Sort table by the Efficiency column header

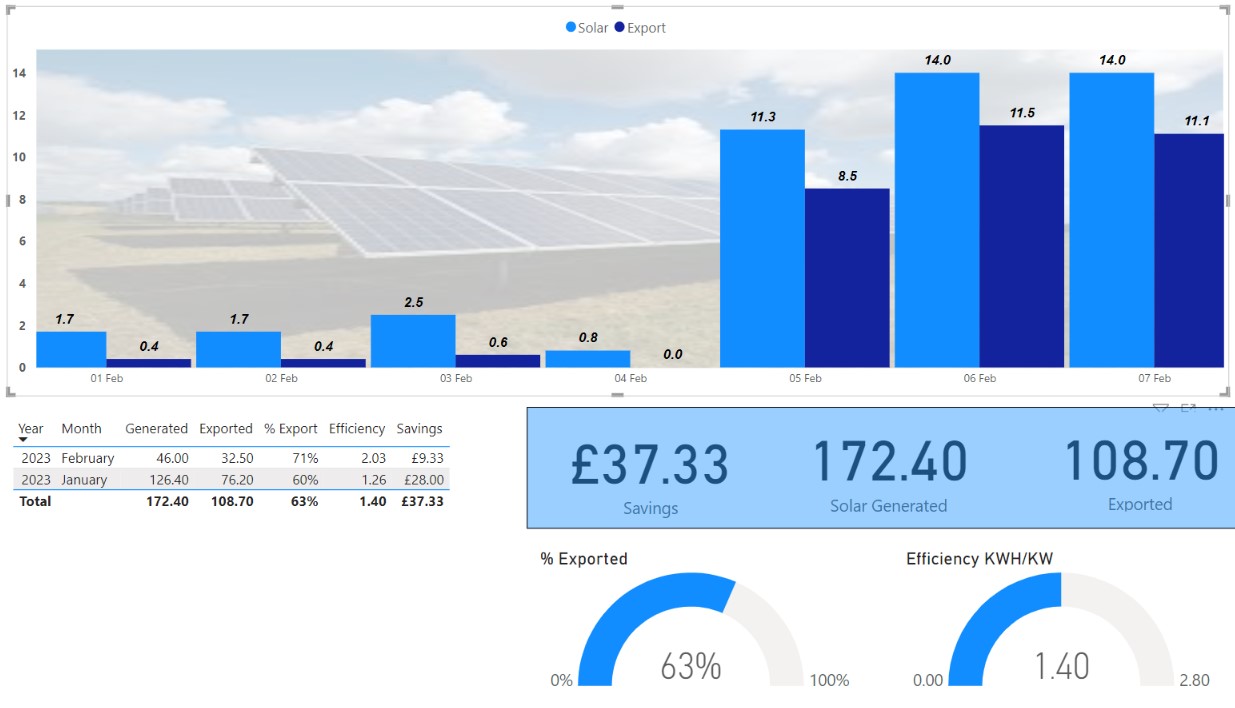click(357, 428)
